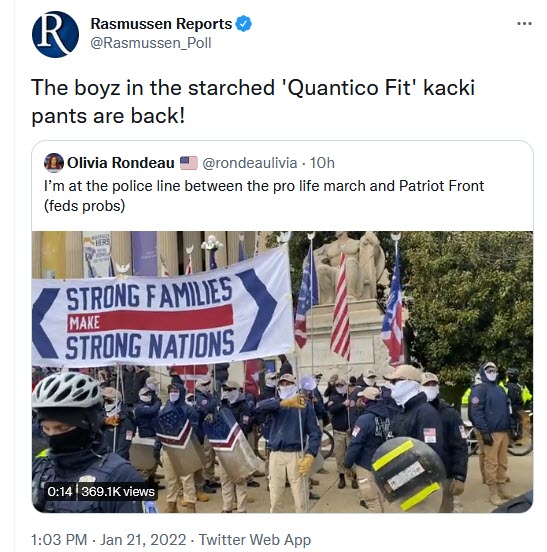Open the Twitter Web App source link
The width and height of the screenshot is (547, 552).
(x=255, y=539)
